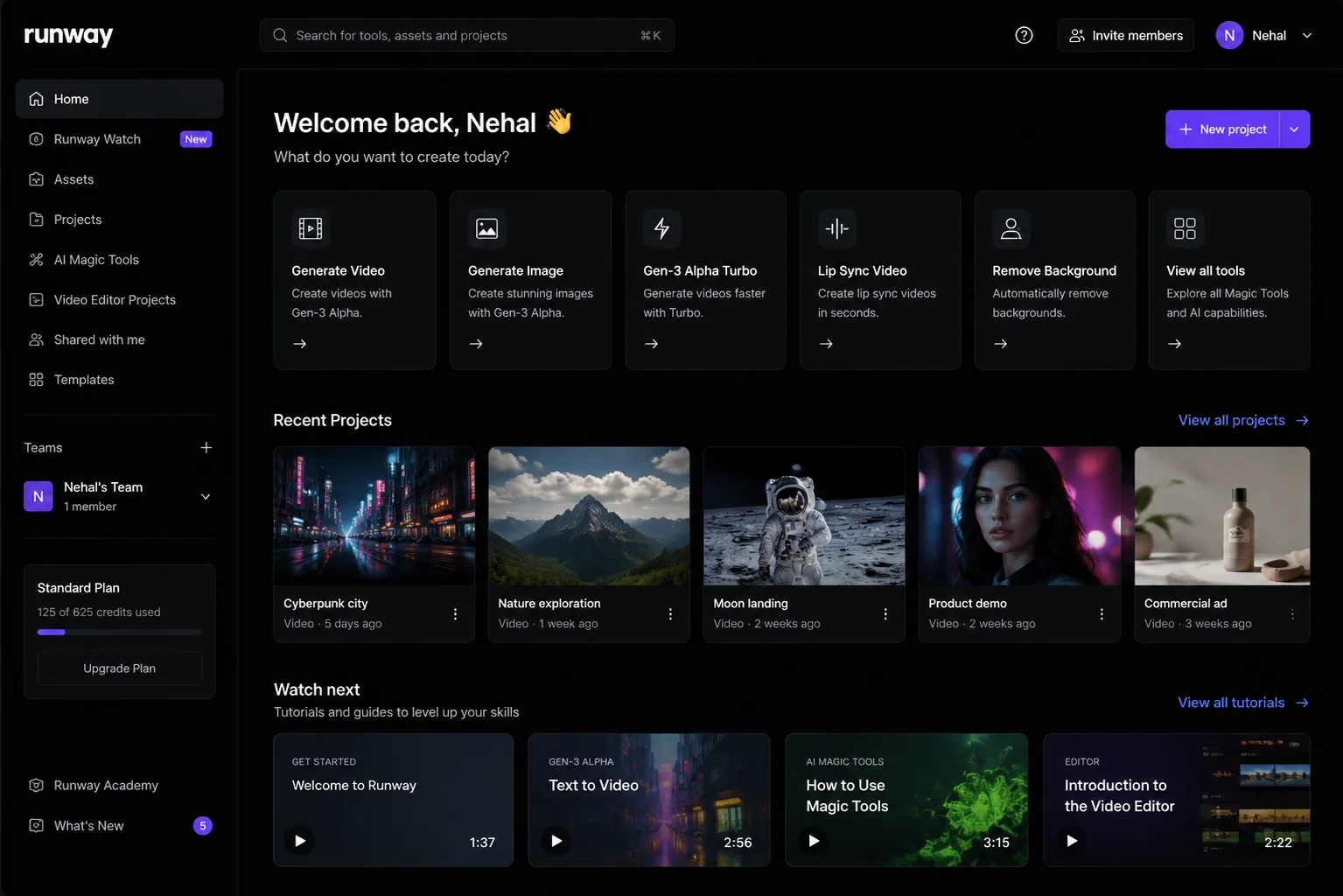1343x896 pixels.
Task: Click the arrow on Lip Sync Video card
Action: tap(826, 344)
